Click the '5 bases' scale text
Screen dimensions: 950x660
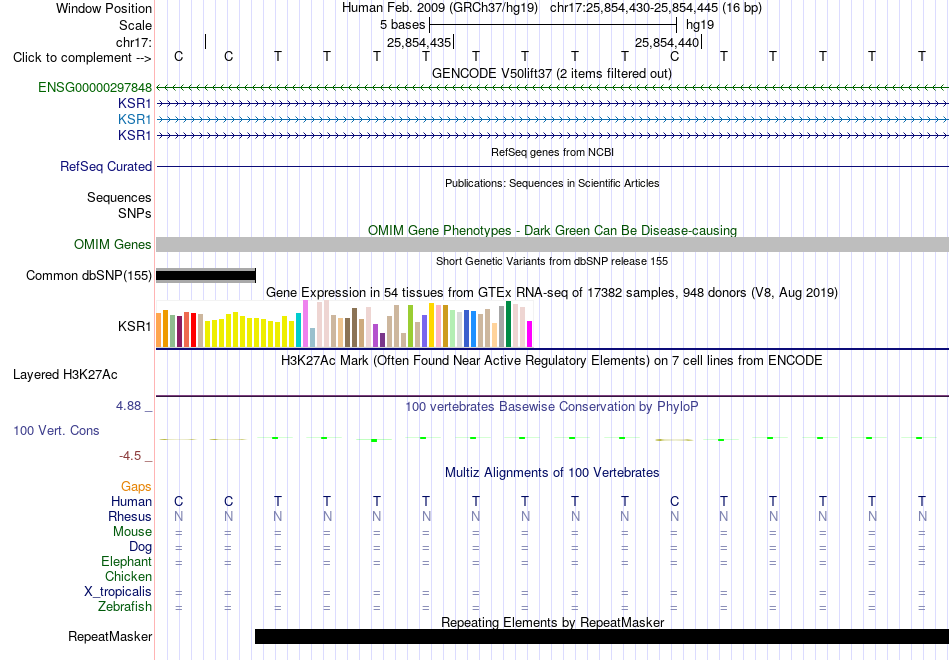point(402,25)
